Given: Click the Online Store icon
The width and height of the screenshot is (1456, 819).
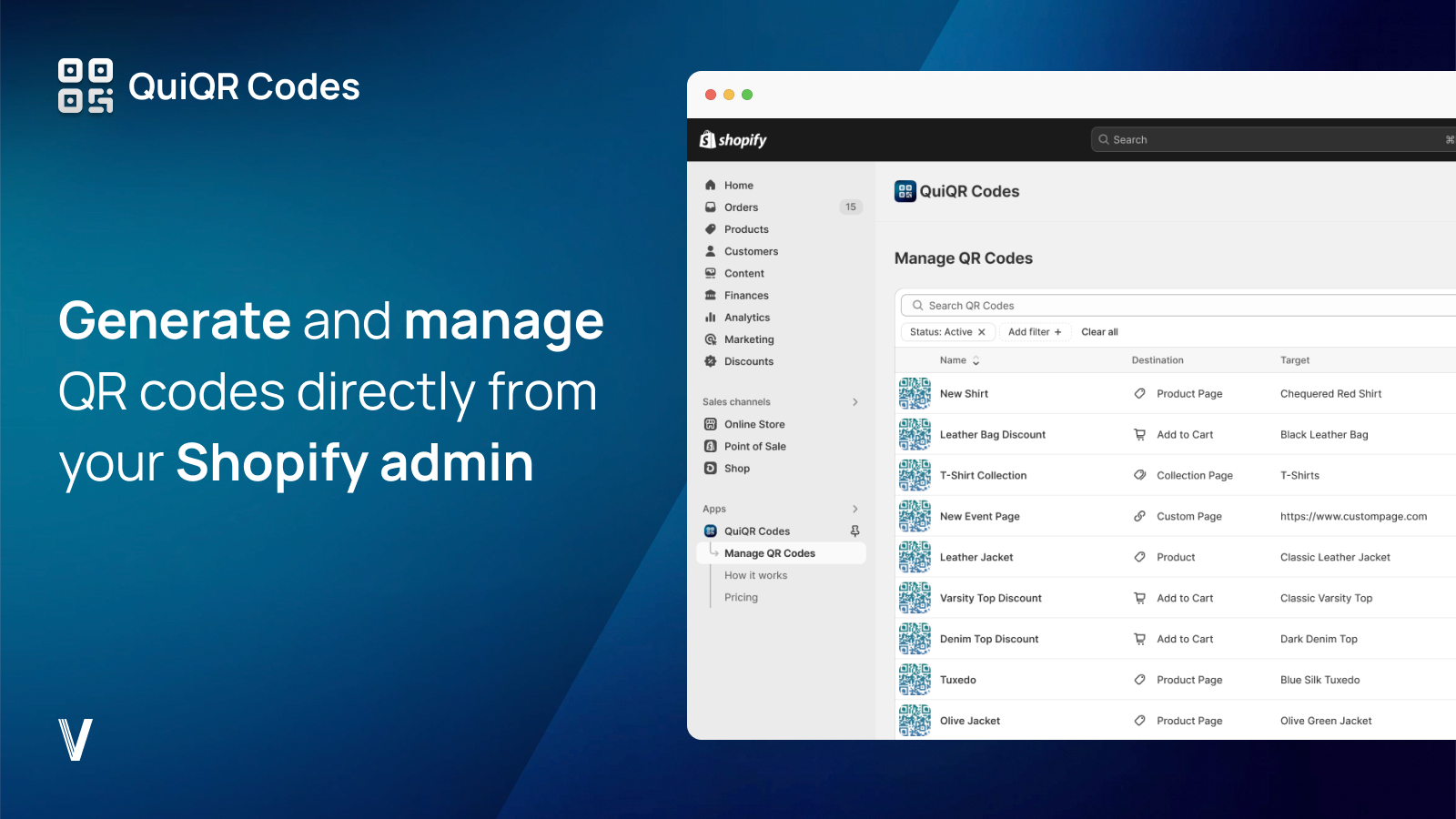Looking at the screenshot, I should tap(711, 424).
